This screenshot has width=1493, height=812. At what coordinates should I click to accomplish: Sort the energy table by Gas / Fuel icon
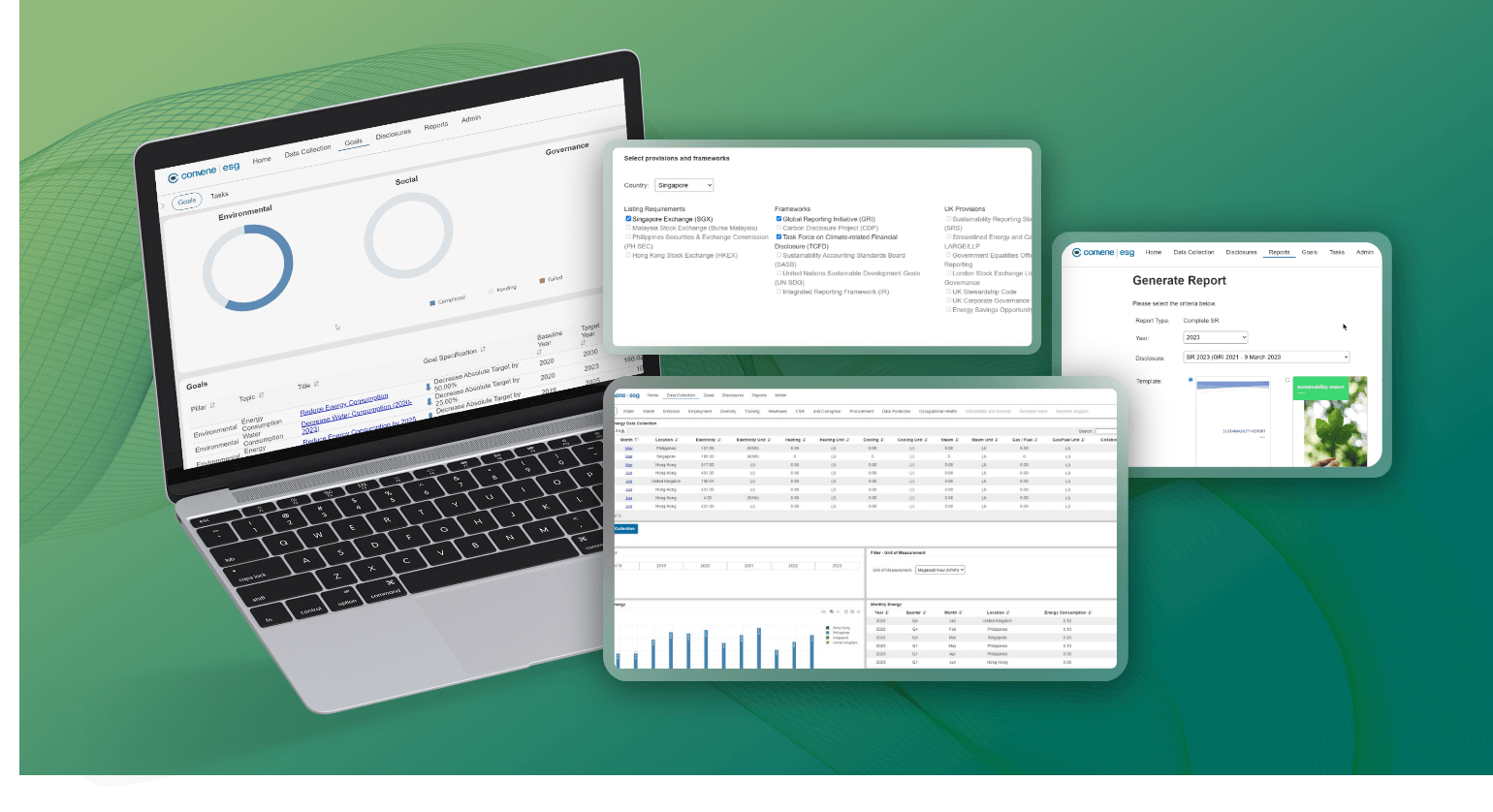(x=1035, y=440)
